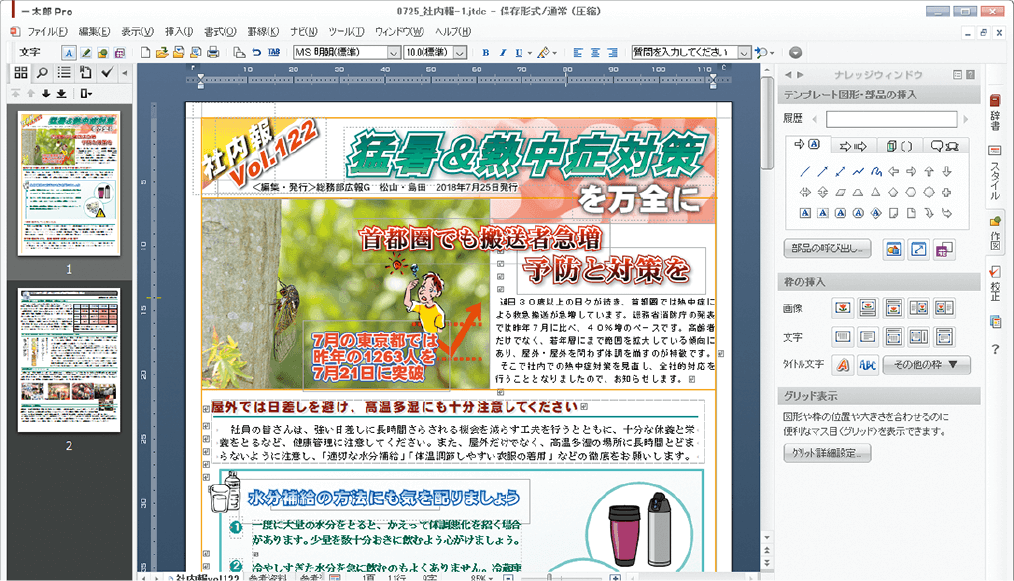Select speech bubble shape category tab

click(944, 146)
